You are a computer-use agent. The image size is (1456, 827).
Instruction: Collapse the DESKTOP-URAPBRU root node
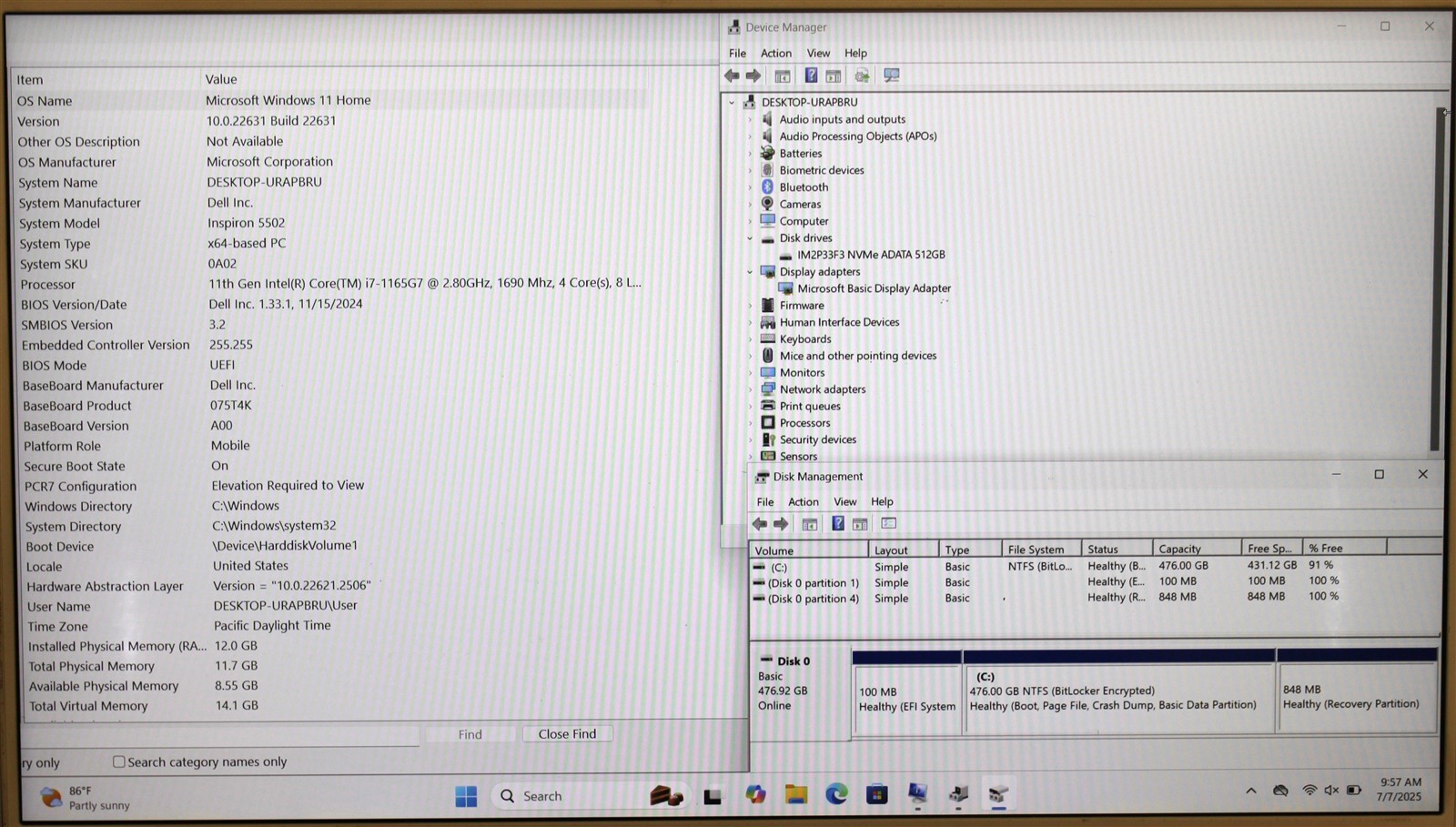tap(732, 103)
